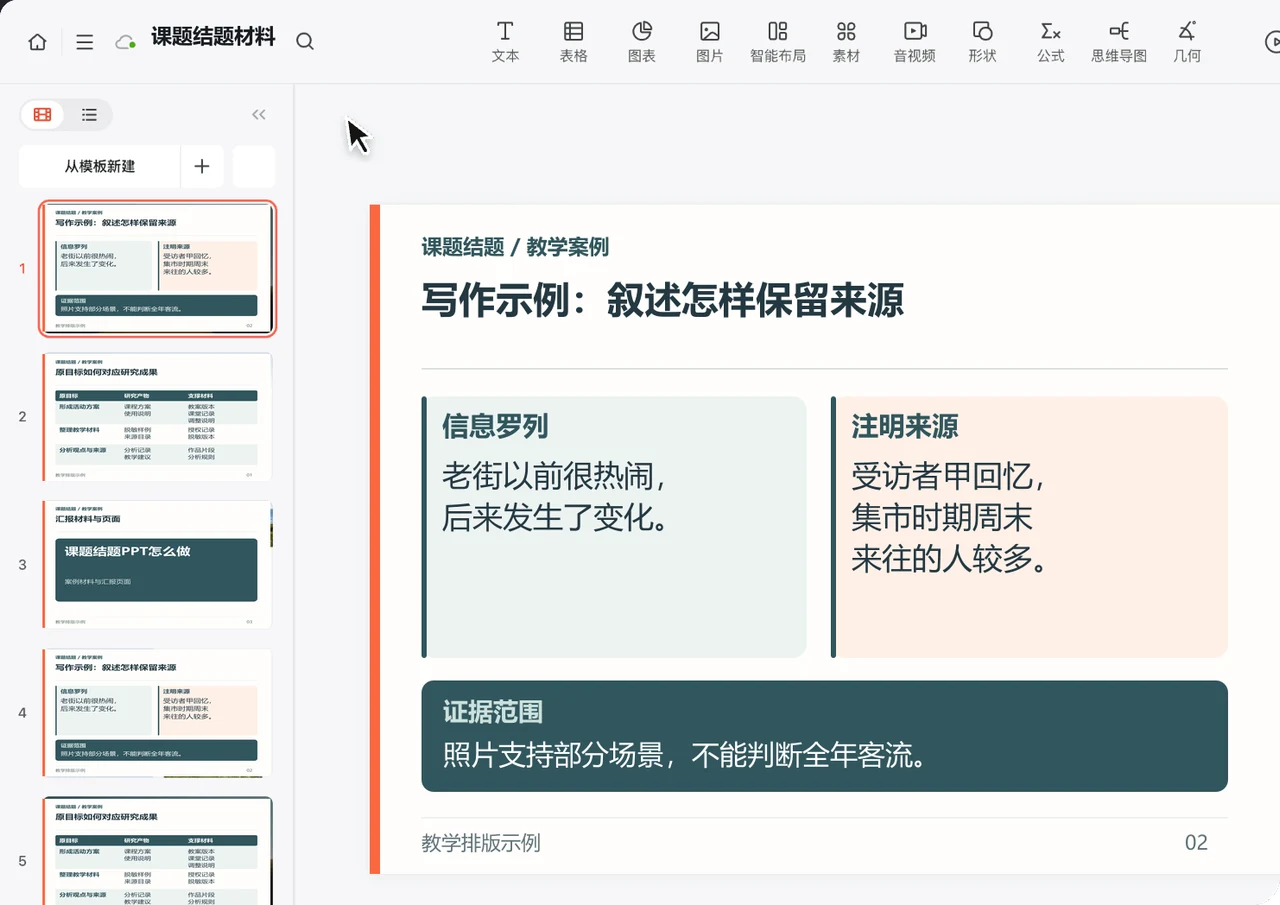
Task: Insert a text box (文本)
Action: (506, 42)
